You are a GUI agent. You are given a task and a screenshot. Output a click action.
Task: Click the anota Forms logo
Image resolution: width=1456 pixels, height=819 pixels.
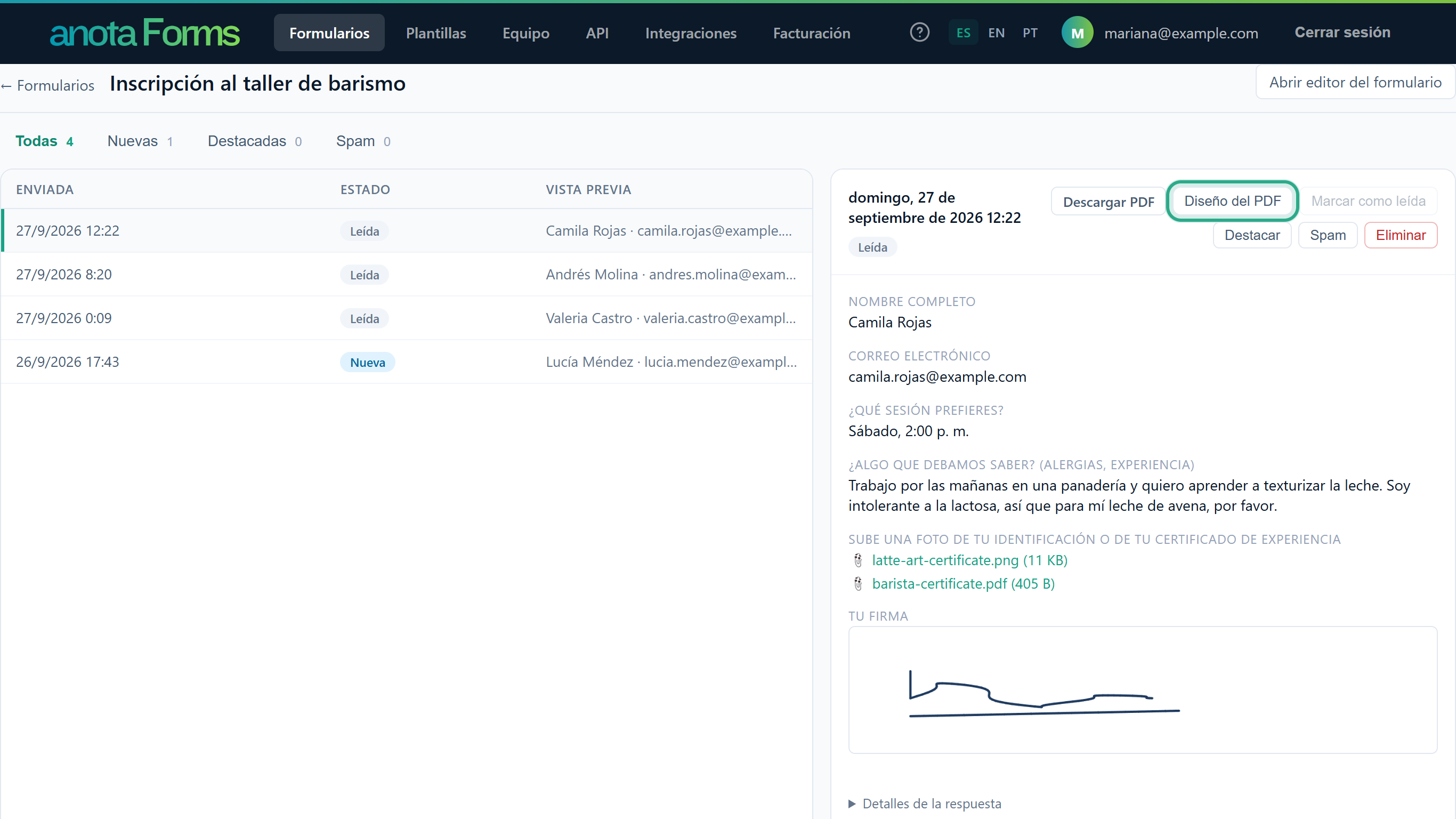145,33
